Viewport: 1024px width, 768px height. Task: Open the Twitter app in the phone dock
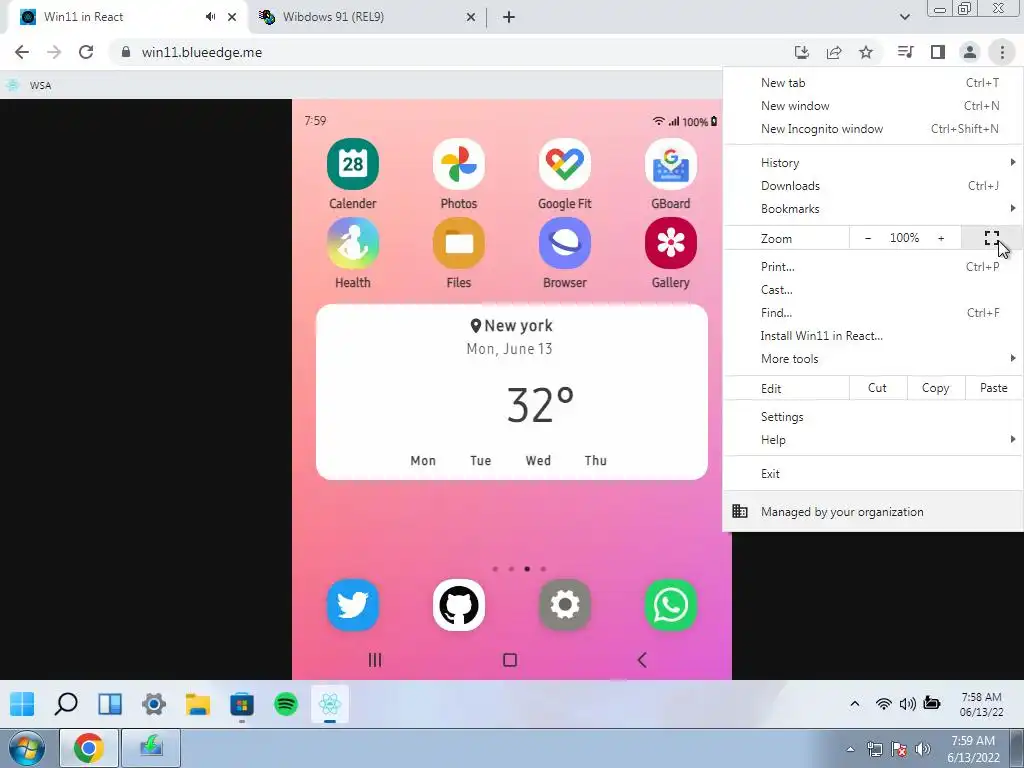[353, 605]
